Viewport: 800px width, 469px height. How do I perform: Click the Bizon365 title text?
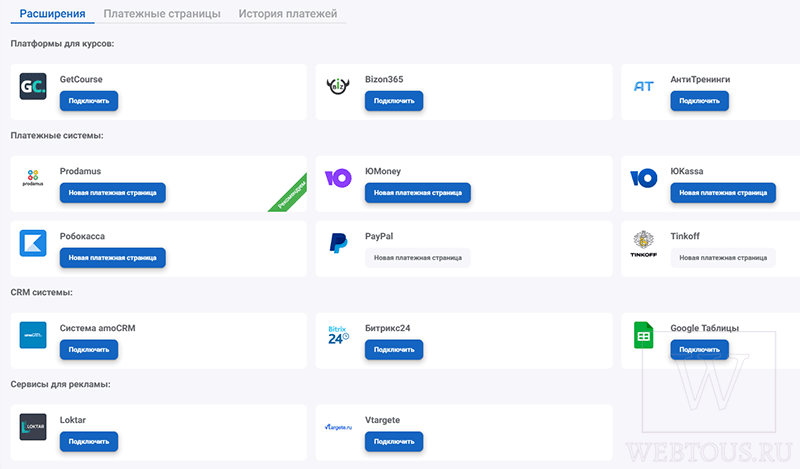[384, 79]
